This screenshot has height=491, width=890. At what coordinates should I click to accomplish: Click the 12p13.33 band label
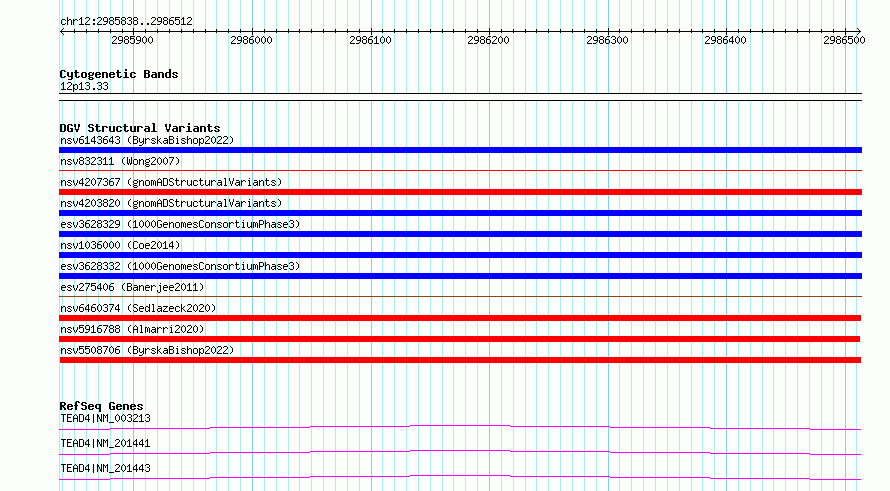click(84, 86)
